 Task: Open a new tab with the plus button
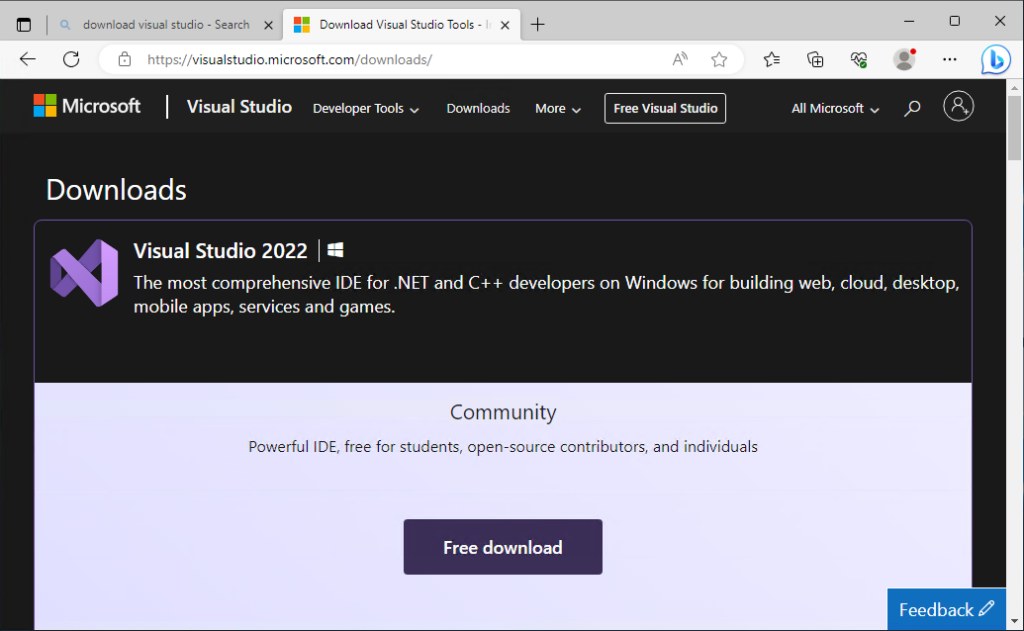tap(537, 25)
